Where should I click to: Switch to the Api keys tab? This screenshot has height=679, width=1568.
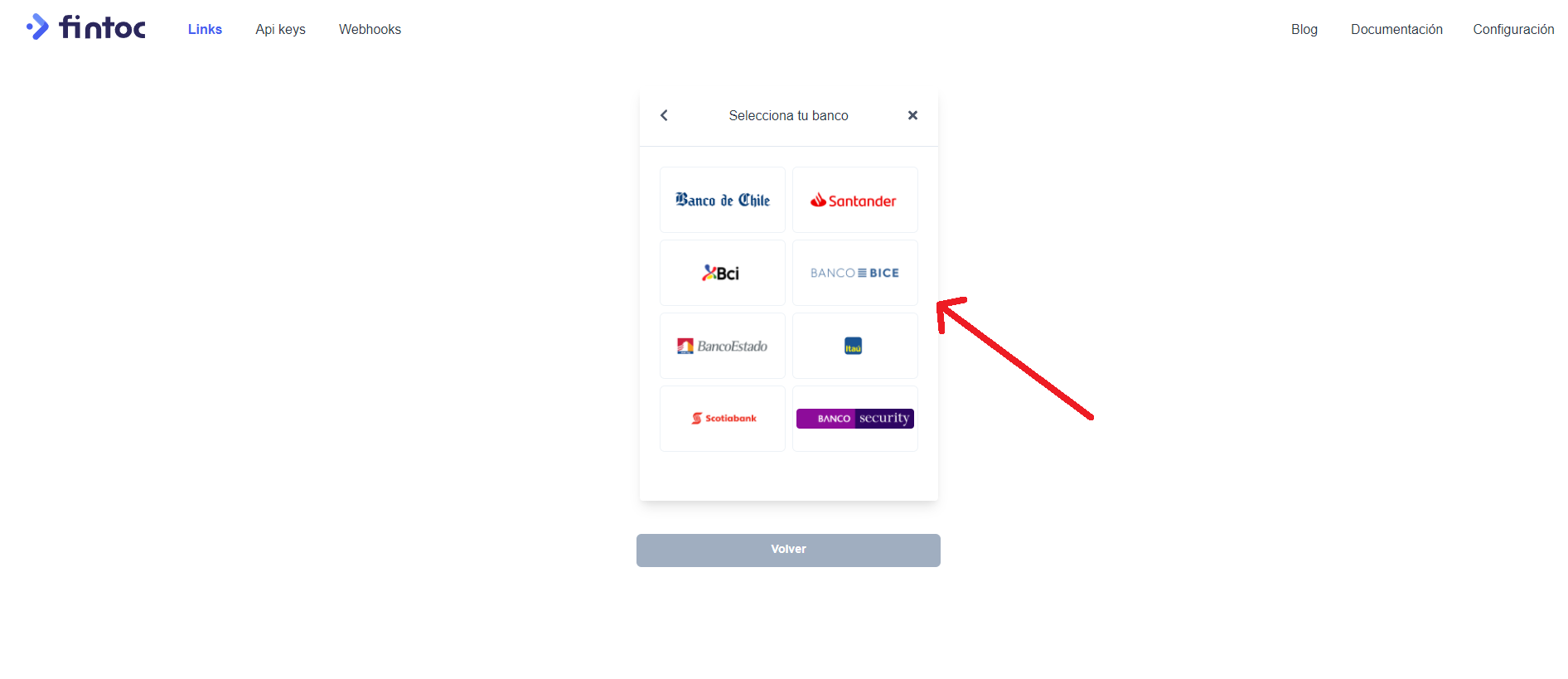[x=280, y=29]
